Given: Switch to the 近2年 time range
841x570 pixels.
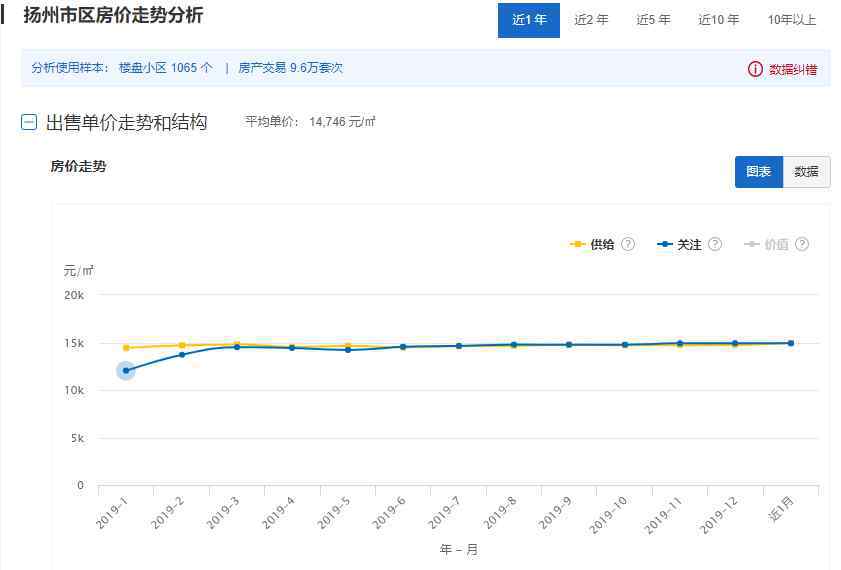Looking at the screenshot, I should [591, 20].
